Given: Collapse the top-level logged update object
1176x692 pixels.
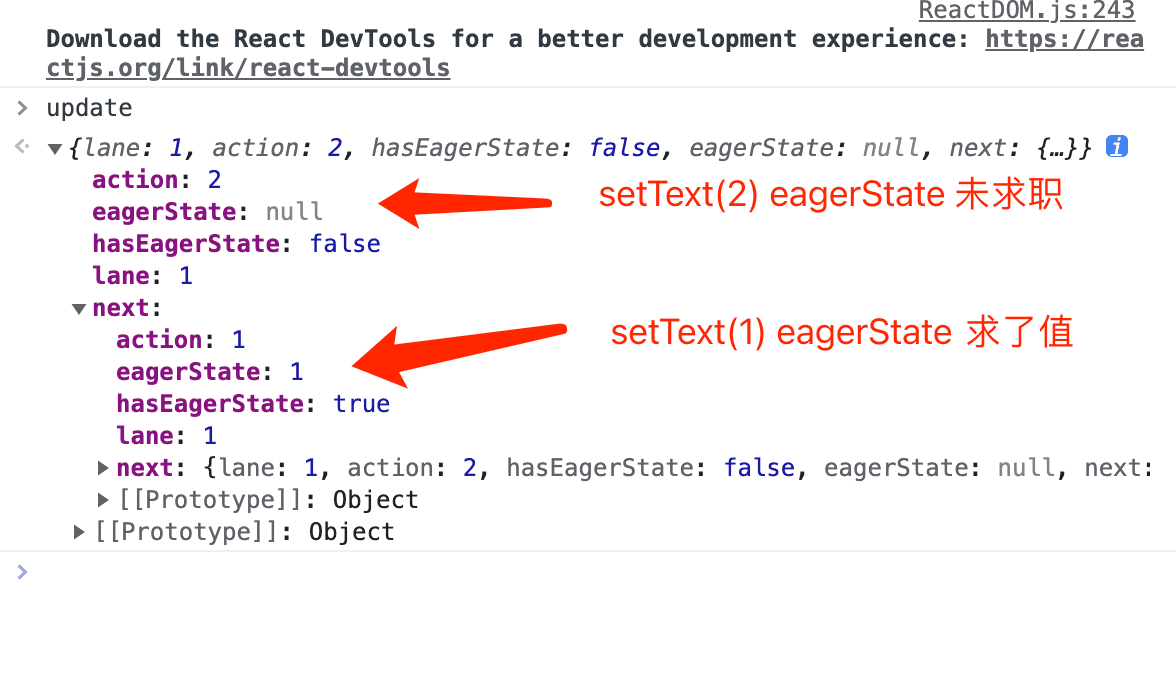Looking at the screenshot, I should point(55,149).
